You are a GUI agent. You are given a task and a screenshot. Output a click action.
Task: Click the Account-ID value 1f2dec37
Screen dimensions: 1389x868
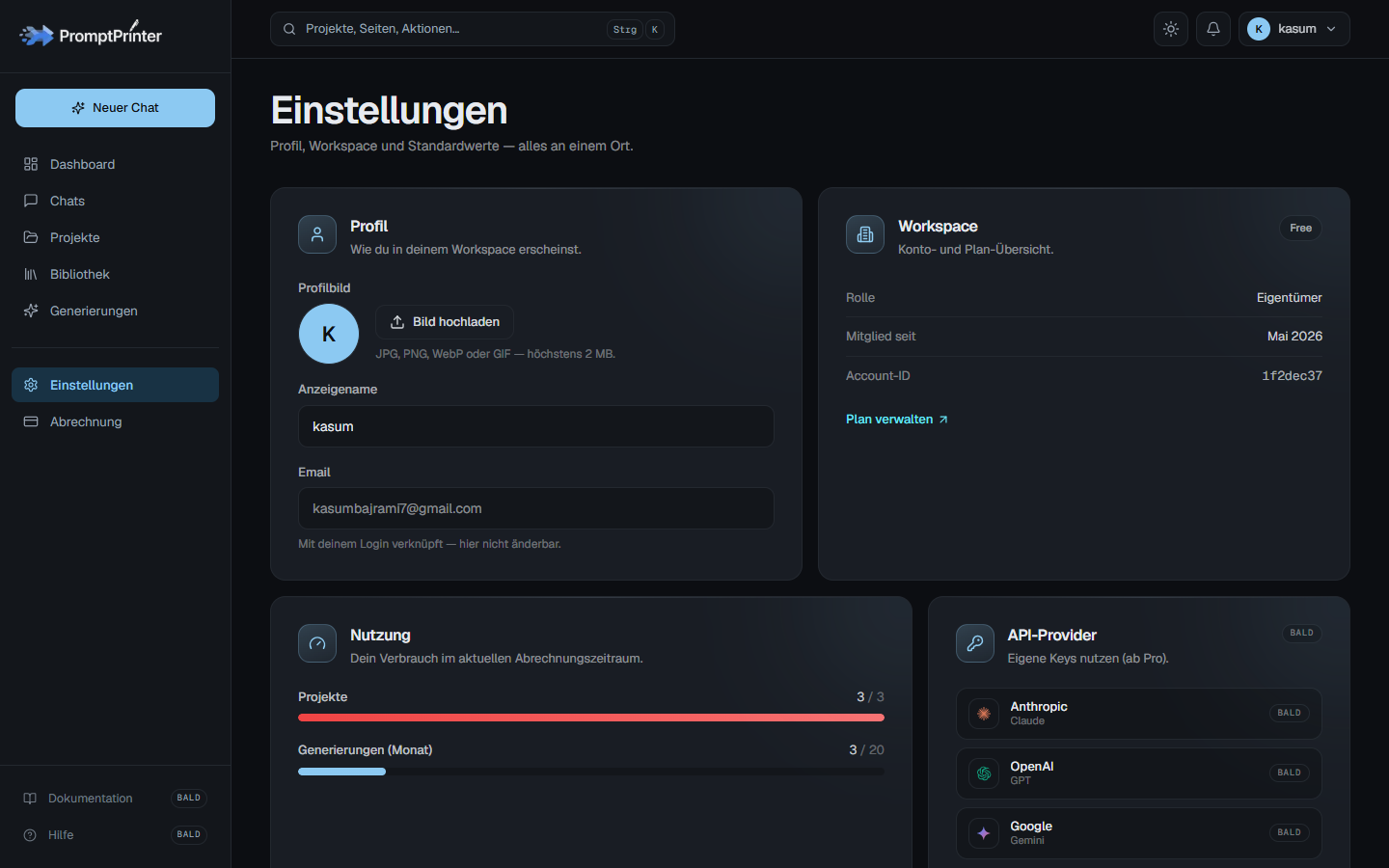coord(1292,376)
